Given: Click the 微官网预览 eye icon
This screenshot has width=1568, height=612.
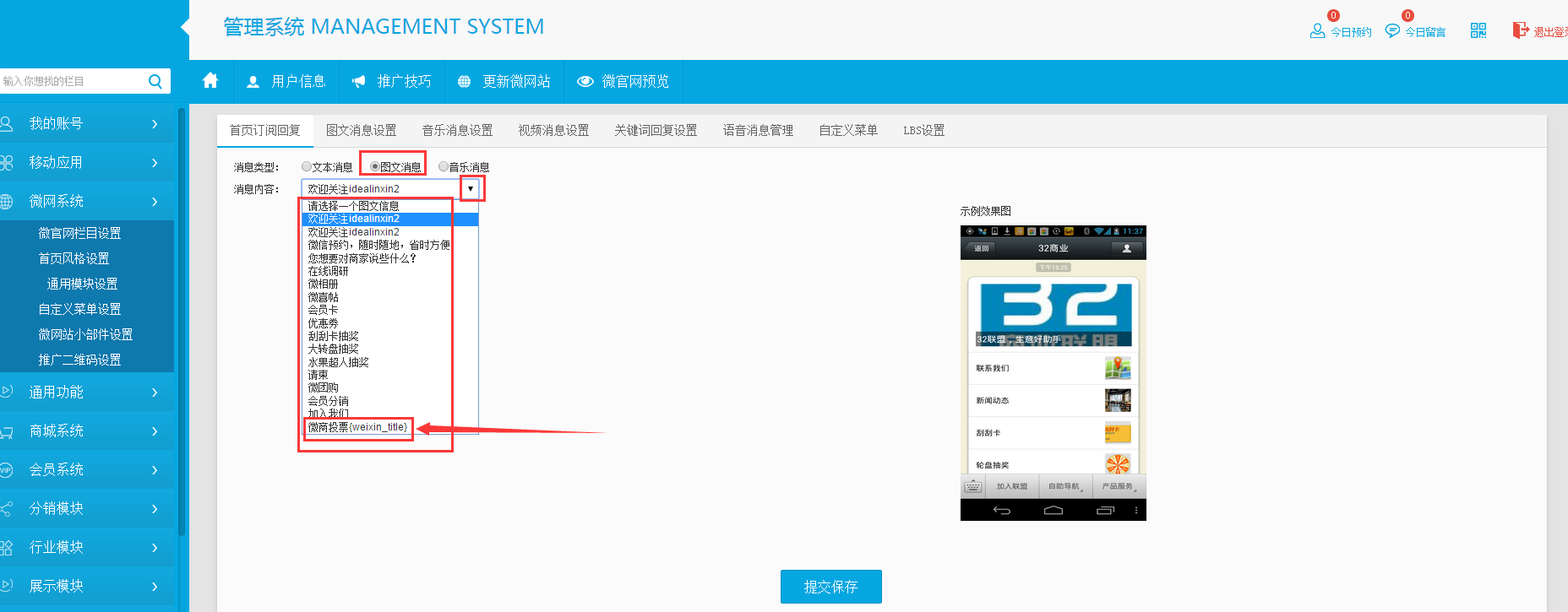Looking at the screenshot, I should (x=585, y=82).
